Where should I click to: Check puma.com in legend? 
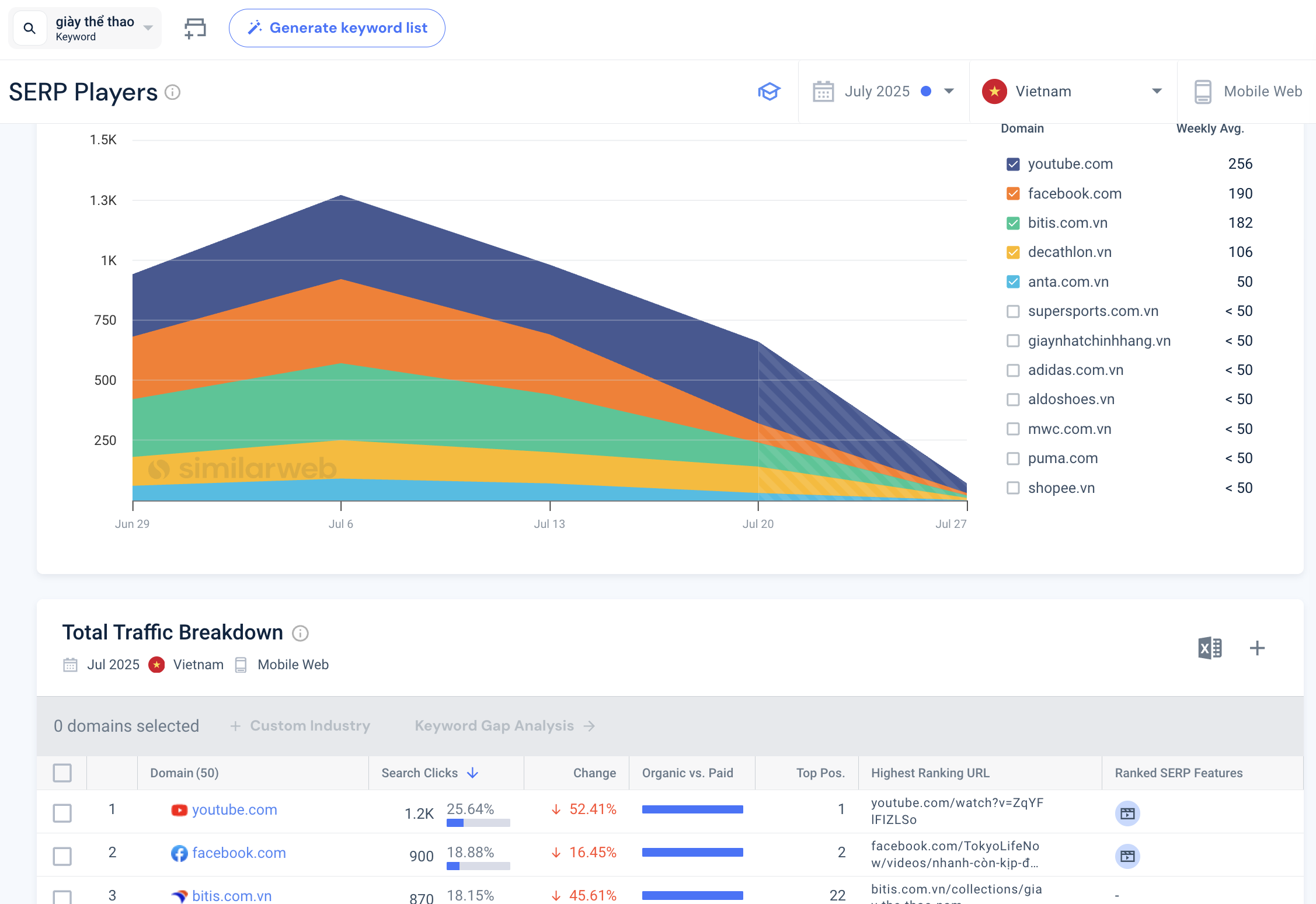[x=1013, y=458]
